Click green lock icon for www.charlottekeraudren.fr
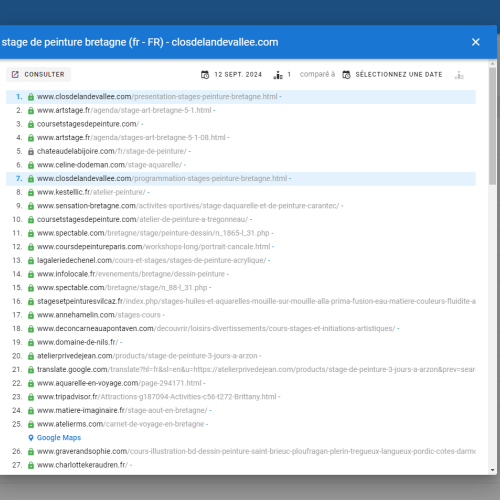The image size is (500, 500). (x=31, y=465)
